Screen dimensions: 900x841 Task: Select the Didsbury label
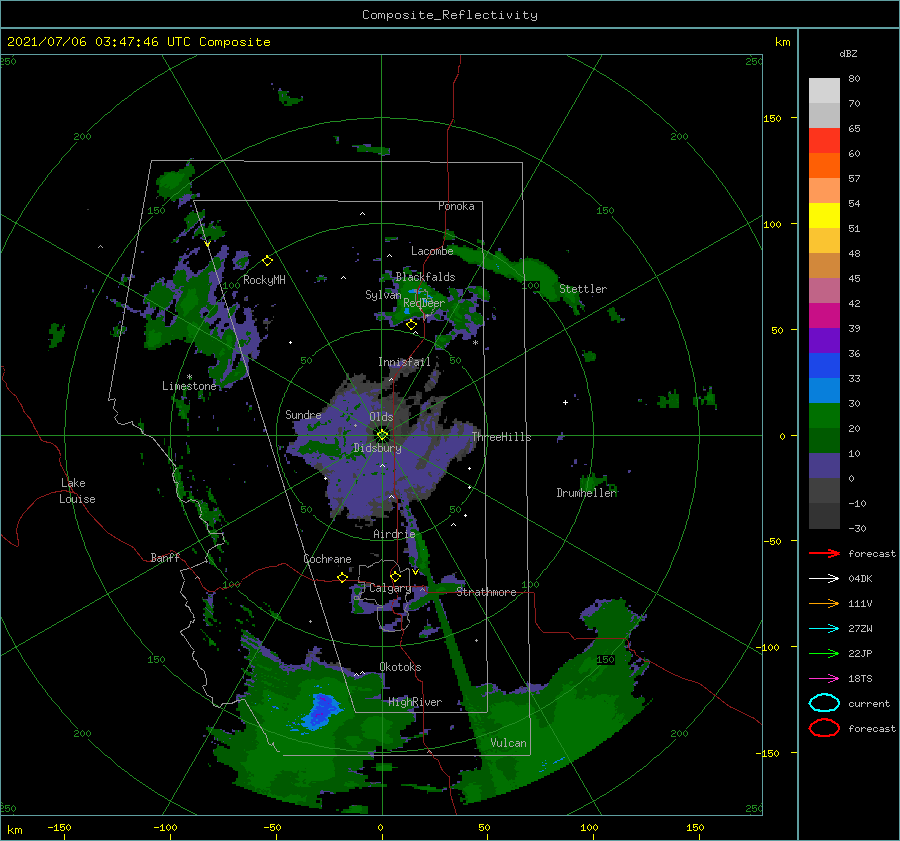[378, 448]
